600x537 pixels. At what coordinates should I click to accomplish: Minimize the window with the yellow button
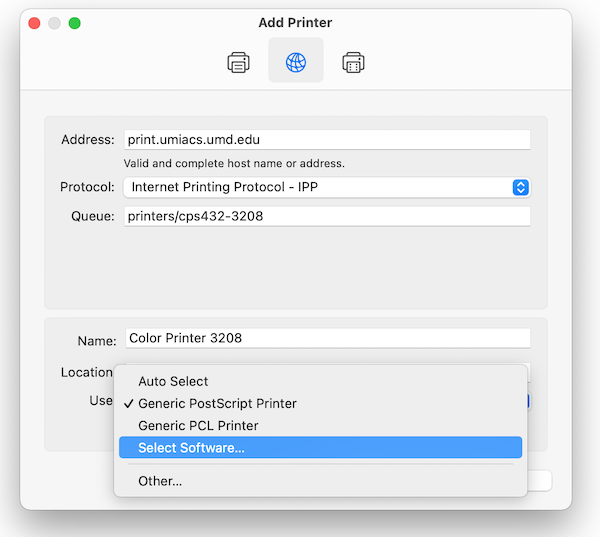click(x=54, y=23)
